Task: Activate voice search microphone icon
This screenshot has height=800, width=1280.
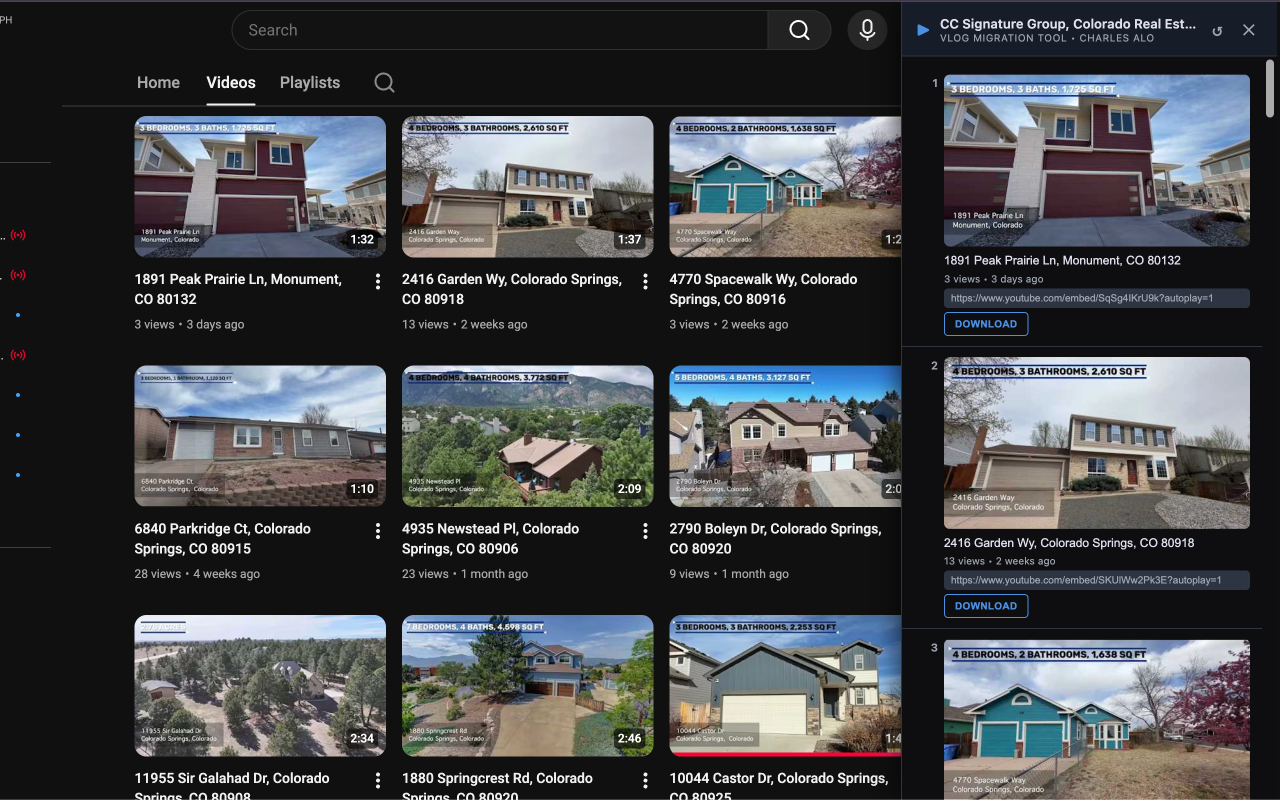Action: 867,30
